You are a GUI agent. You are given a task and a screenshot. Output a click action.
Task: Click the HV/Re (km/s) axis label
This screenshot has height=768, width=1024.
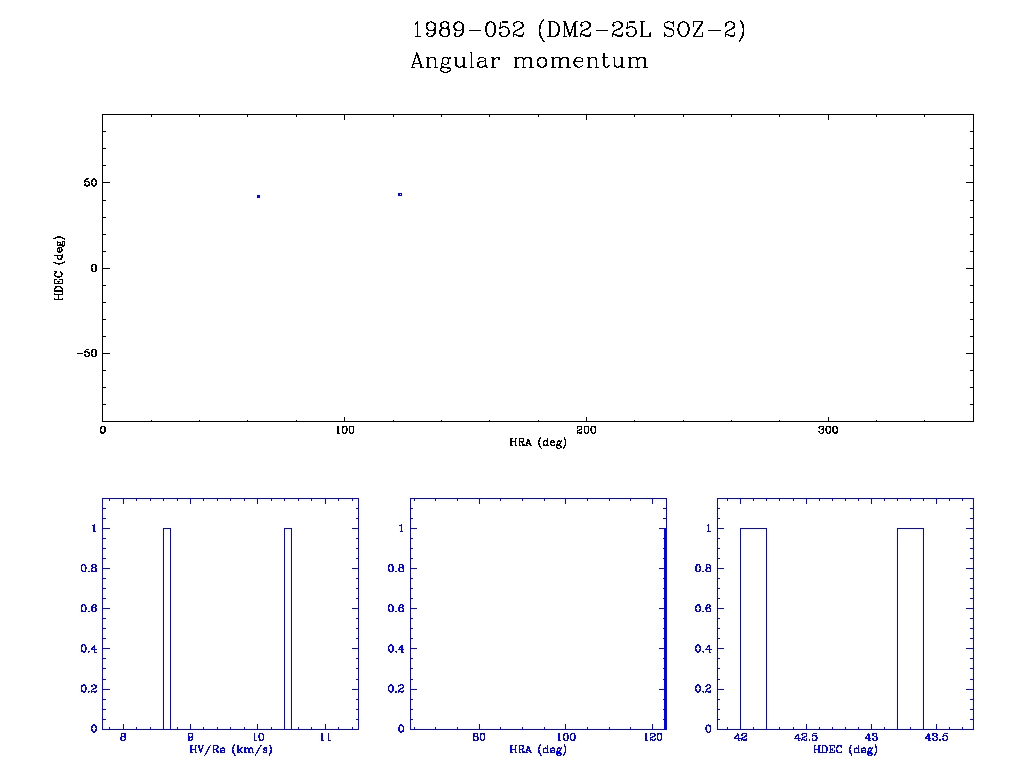pos(230,750)
